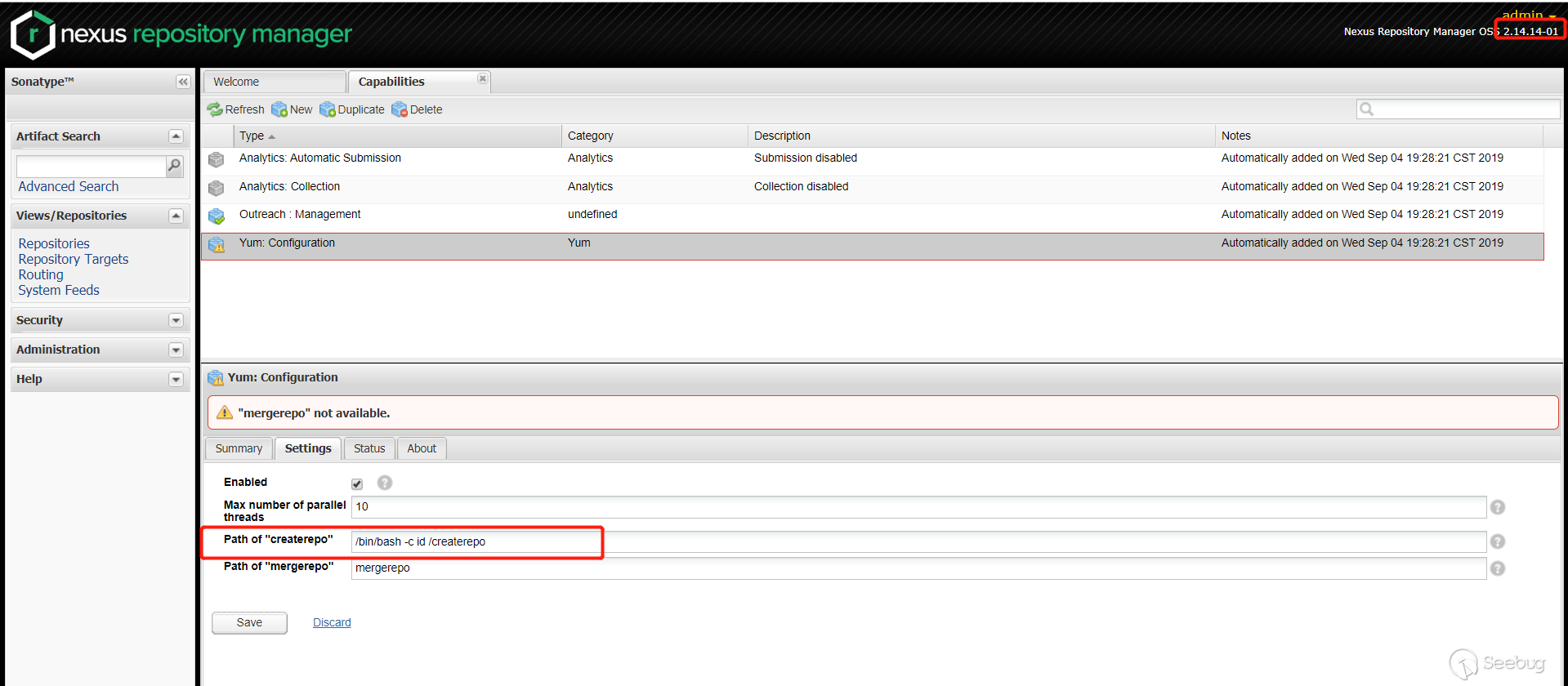
Task: Expand the Administration panel
Action: [176, 350]
